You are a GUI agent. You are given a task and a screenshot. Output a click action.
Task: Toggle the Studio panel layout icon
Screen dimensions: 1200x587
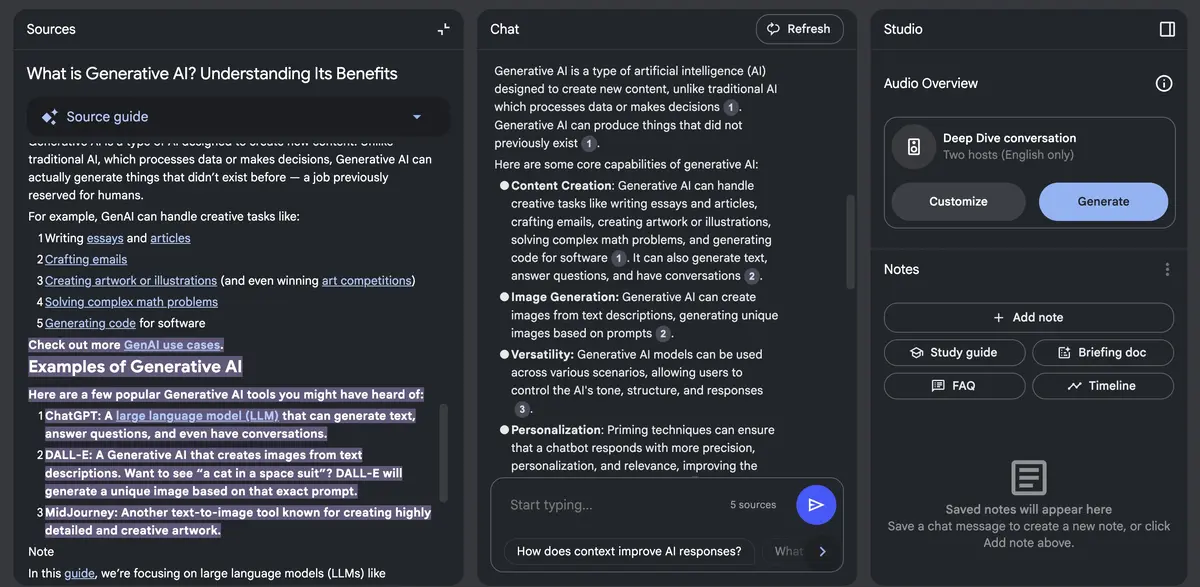(1168, 29)
